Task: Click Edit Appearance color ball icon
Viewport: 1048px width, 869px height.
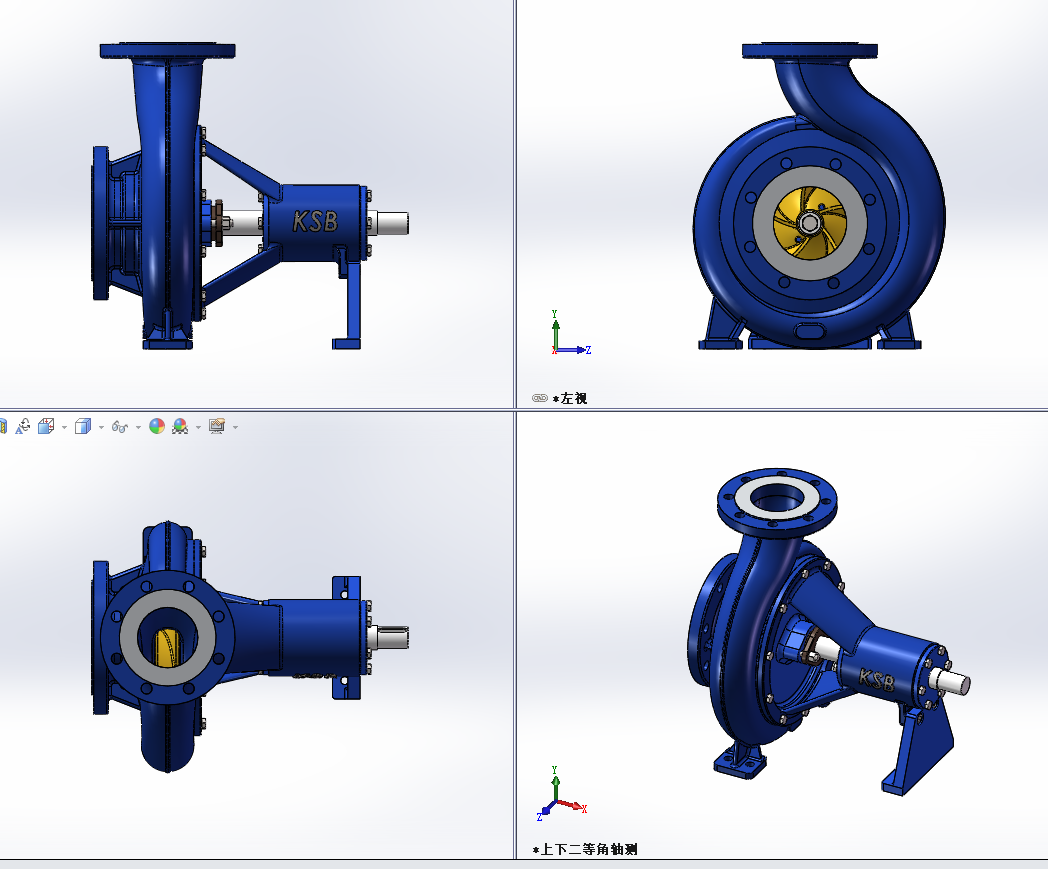Action: pos(157,426)
